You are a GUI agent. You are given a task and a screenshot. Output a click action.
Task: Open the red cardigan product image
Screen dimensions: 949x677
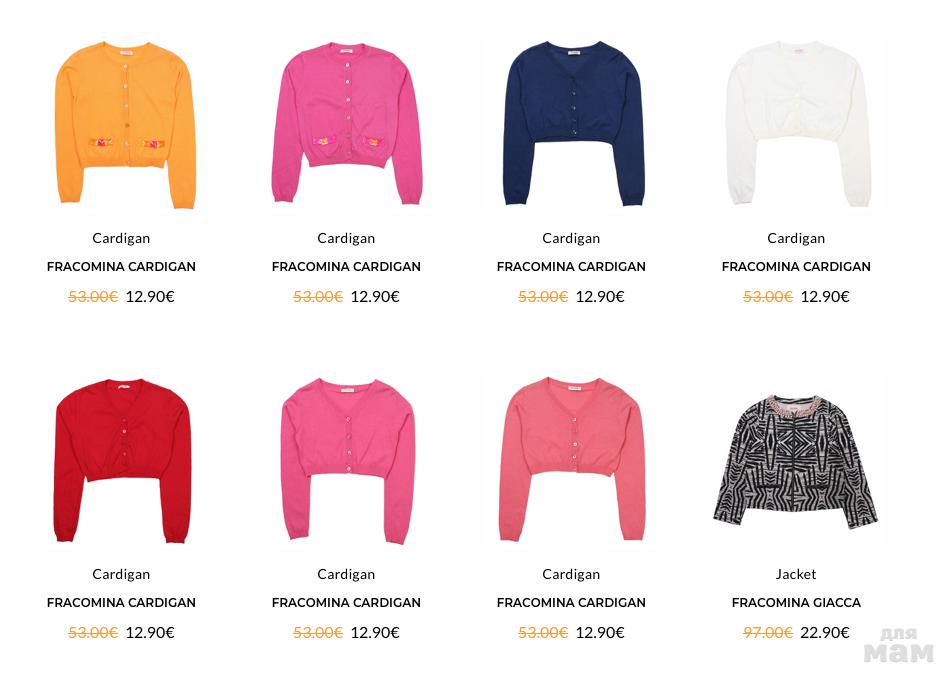coord(122,460)
